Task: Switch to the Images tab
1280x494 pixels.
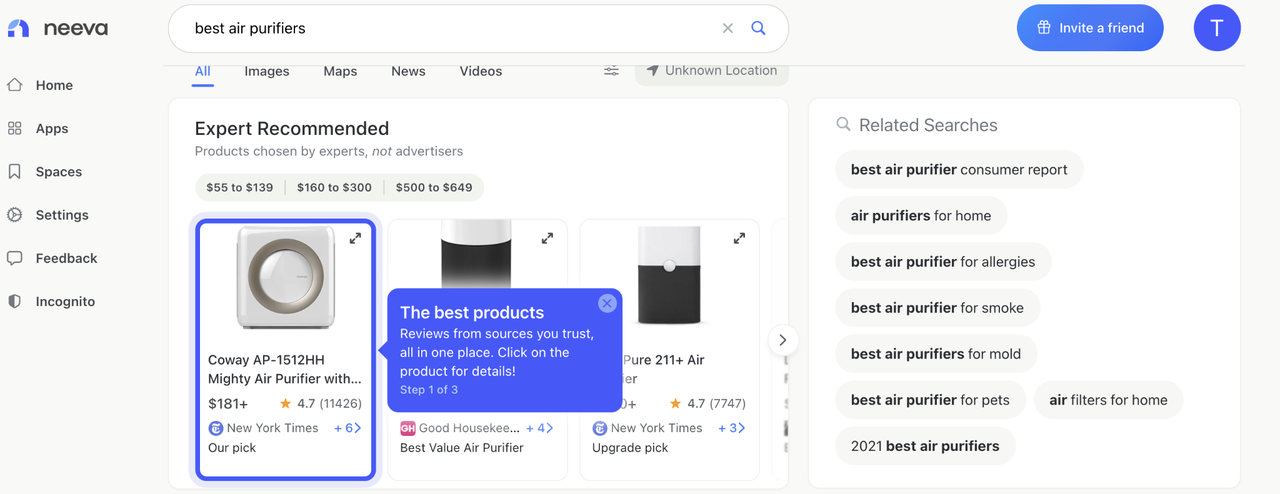Action: [267, 71]
